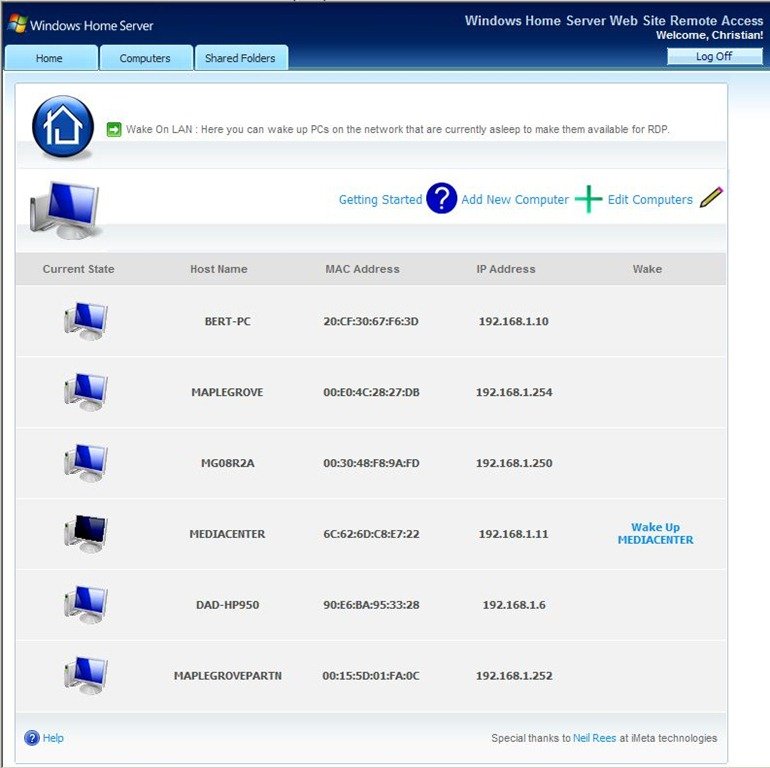Click MAC address 00:30:48:F8:9A:FD
This screenshot has width=770, height=768.
click(371, 463)
